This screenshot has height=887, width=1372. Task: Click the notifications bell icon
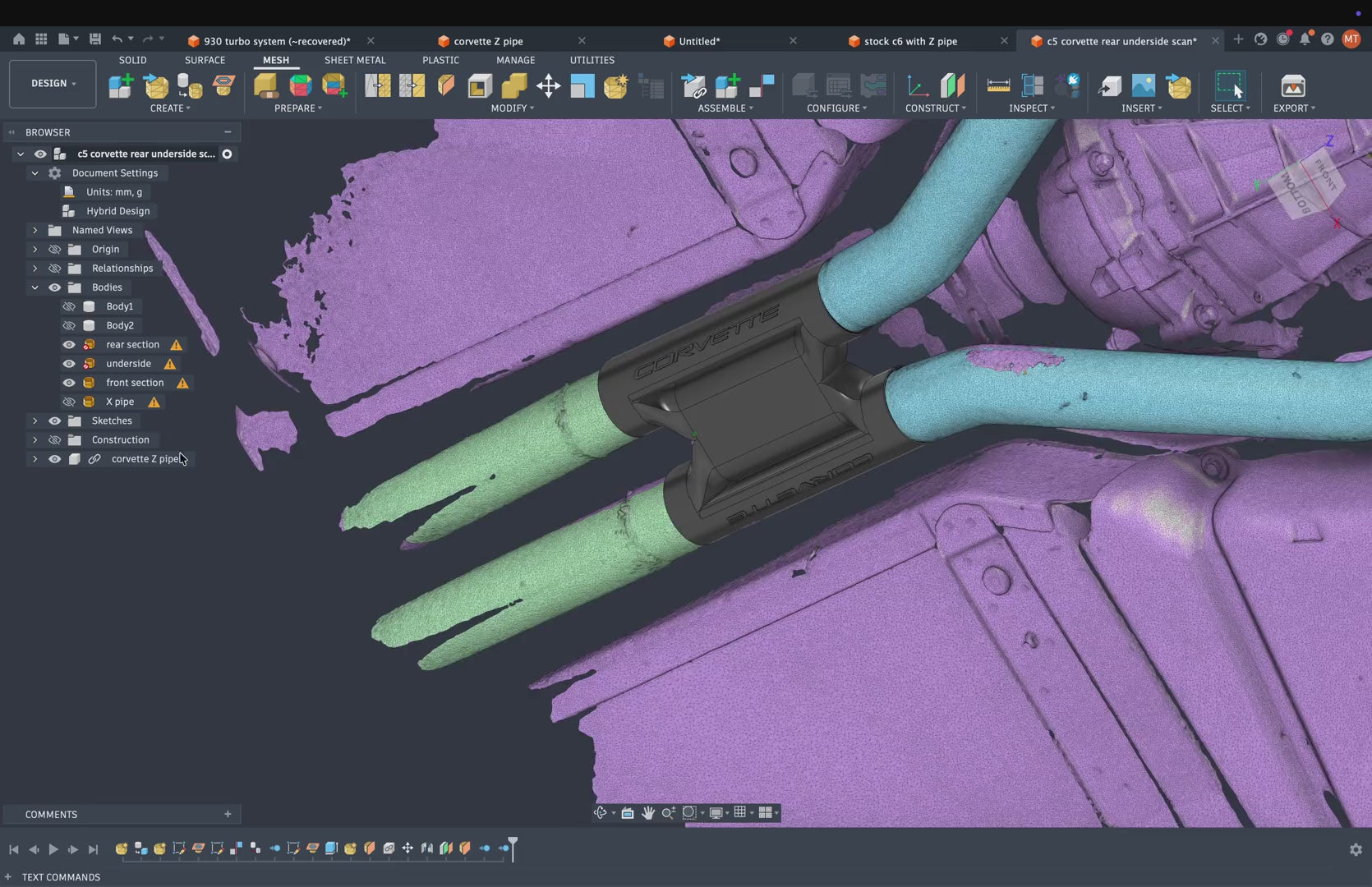tap(1305, 39)
